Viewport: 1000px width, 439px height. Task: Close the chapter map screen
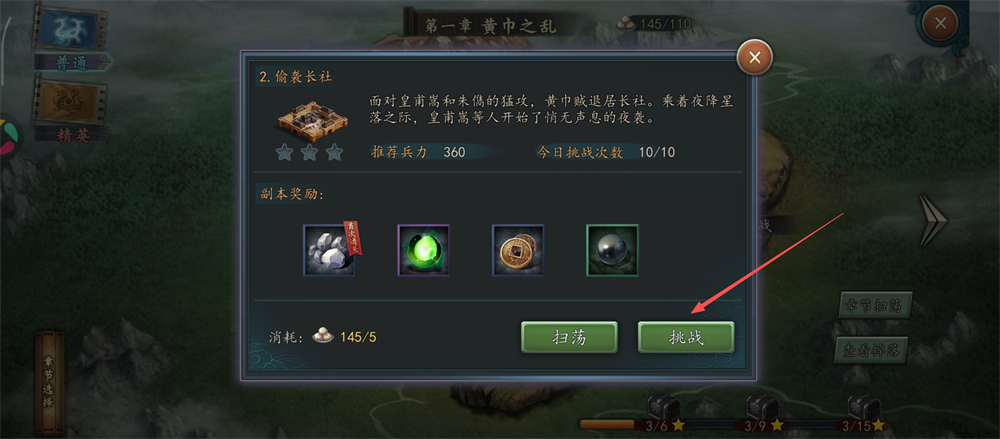[x=939, y=24]
